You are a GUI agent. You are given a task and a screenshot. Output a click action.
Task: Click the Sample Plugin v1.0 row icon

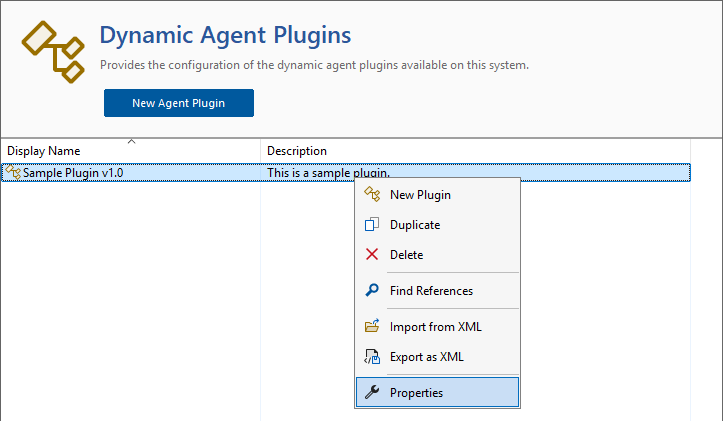pyautogui.click(x=13, y=173)
